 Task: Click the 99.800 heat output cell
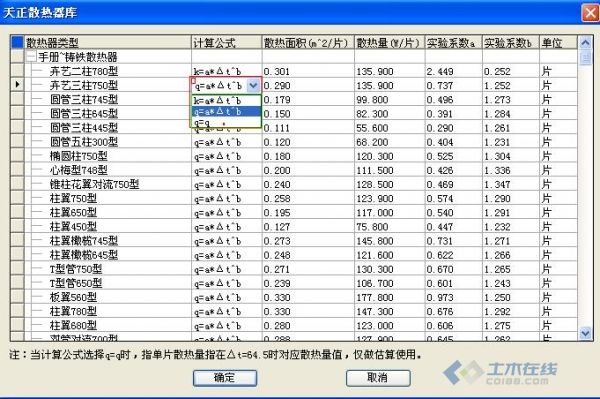click(x=390, y=100)
